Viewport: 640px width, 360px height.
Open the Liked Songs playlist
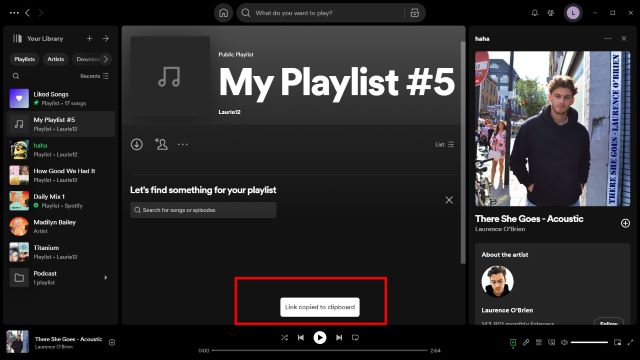(x=61, y=98)
